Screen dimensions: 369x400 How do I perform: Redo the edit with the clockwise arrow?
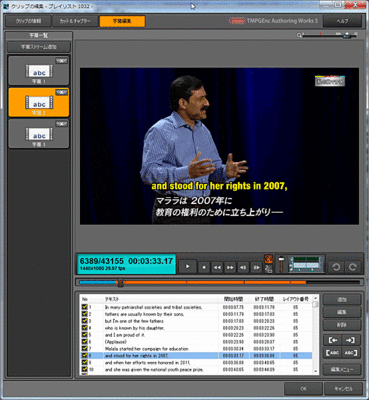pyautogui.click(x=352, y=267)
